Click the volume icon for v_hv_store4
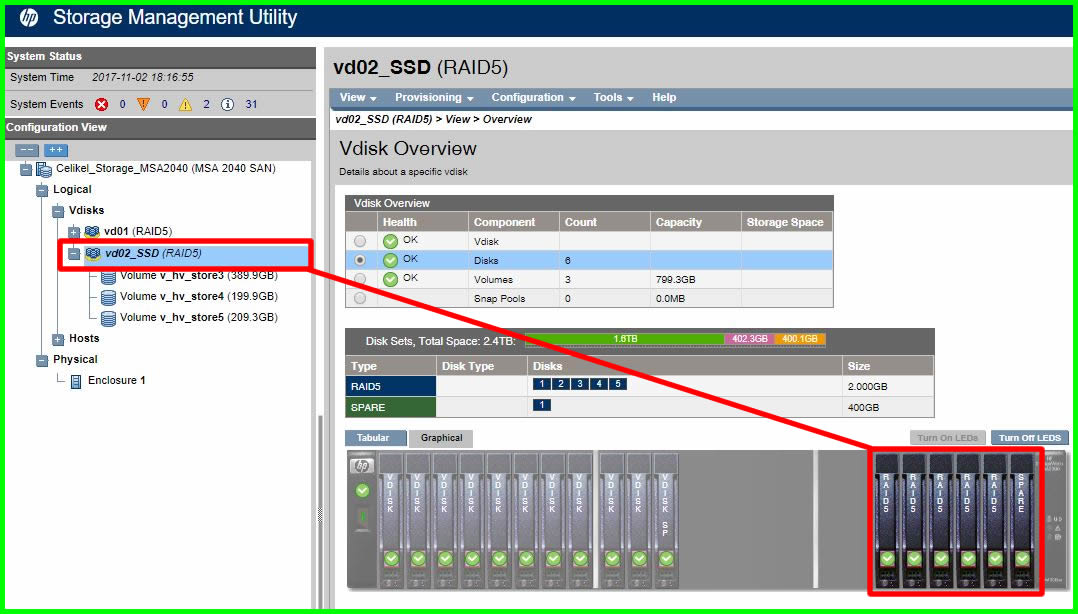The image size is (1078, 614). coord(108,297)
